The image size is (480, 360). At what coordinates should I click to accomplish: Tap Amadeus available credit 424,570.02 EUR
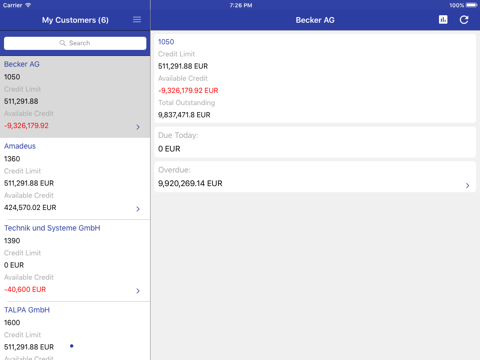[30, 207]
